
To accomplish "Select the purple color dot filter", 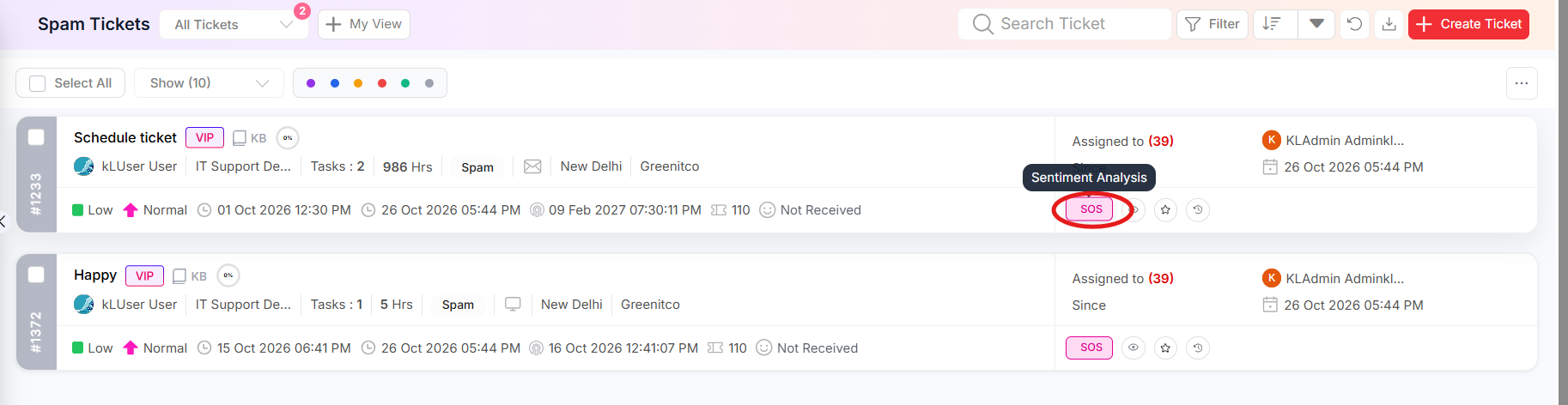I will tap(311, 83).
